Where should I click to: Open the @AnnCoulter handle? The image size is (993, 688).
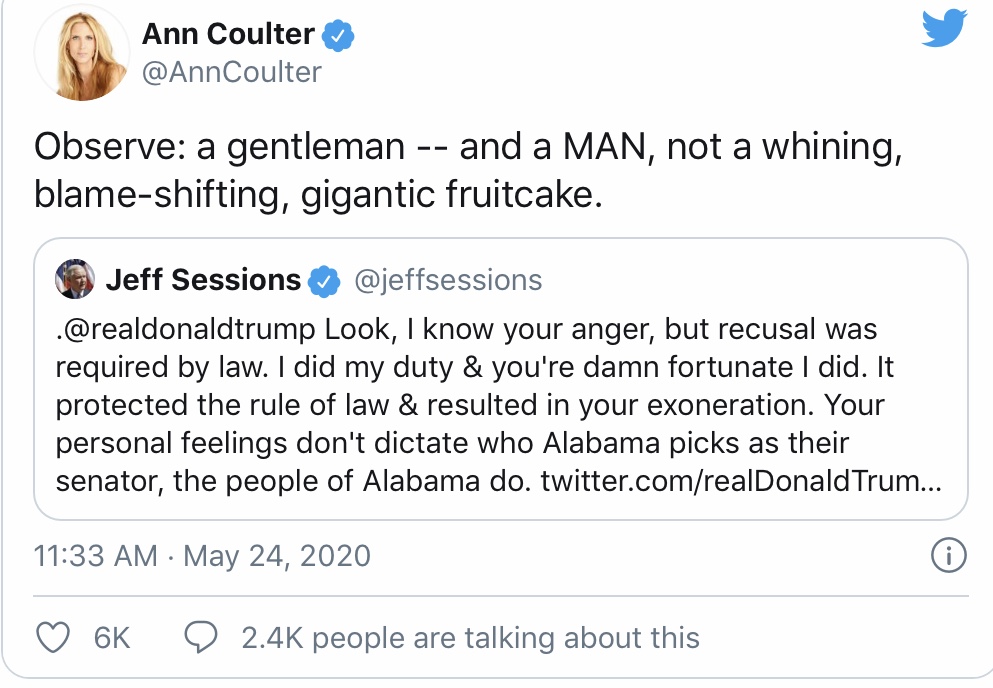pyautogui.click(x=232, y=72)
